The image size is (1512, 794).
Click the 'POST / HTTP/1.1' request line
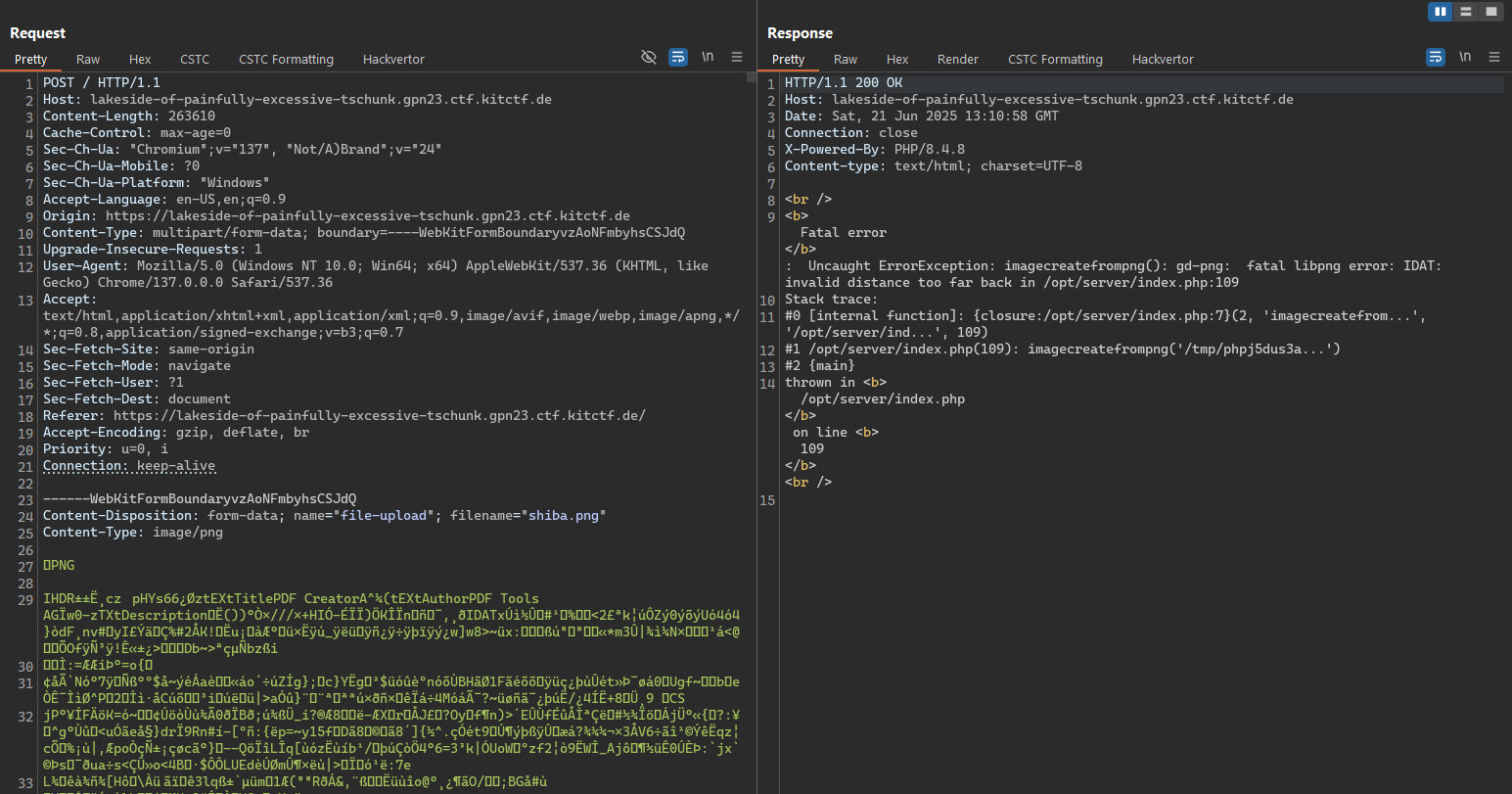[x=102, y=82]
